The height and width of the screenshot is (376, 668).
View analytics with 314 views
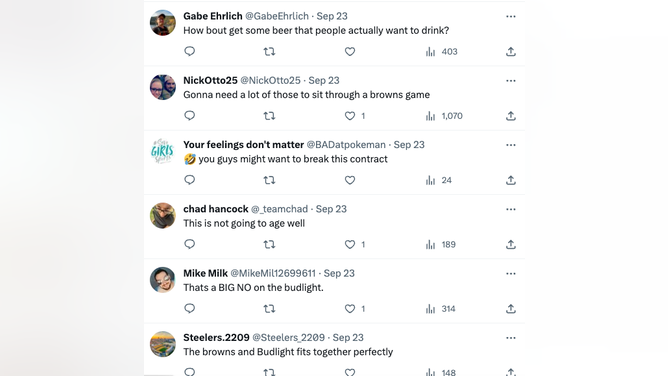click(440, 309)
